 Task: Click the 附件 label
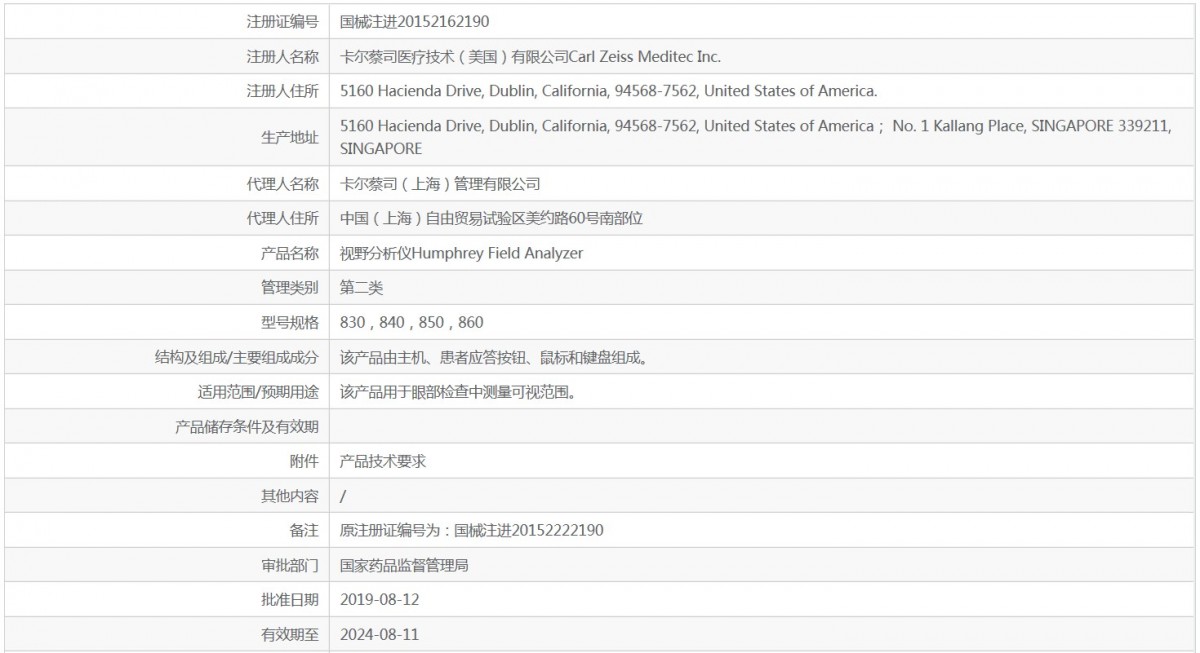click(304, 461)
